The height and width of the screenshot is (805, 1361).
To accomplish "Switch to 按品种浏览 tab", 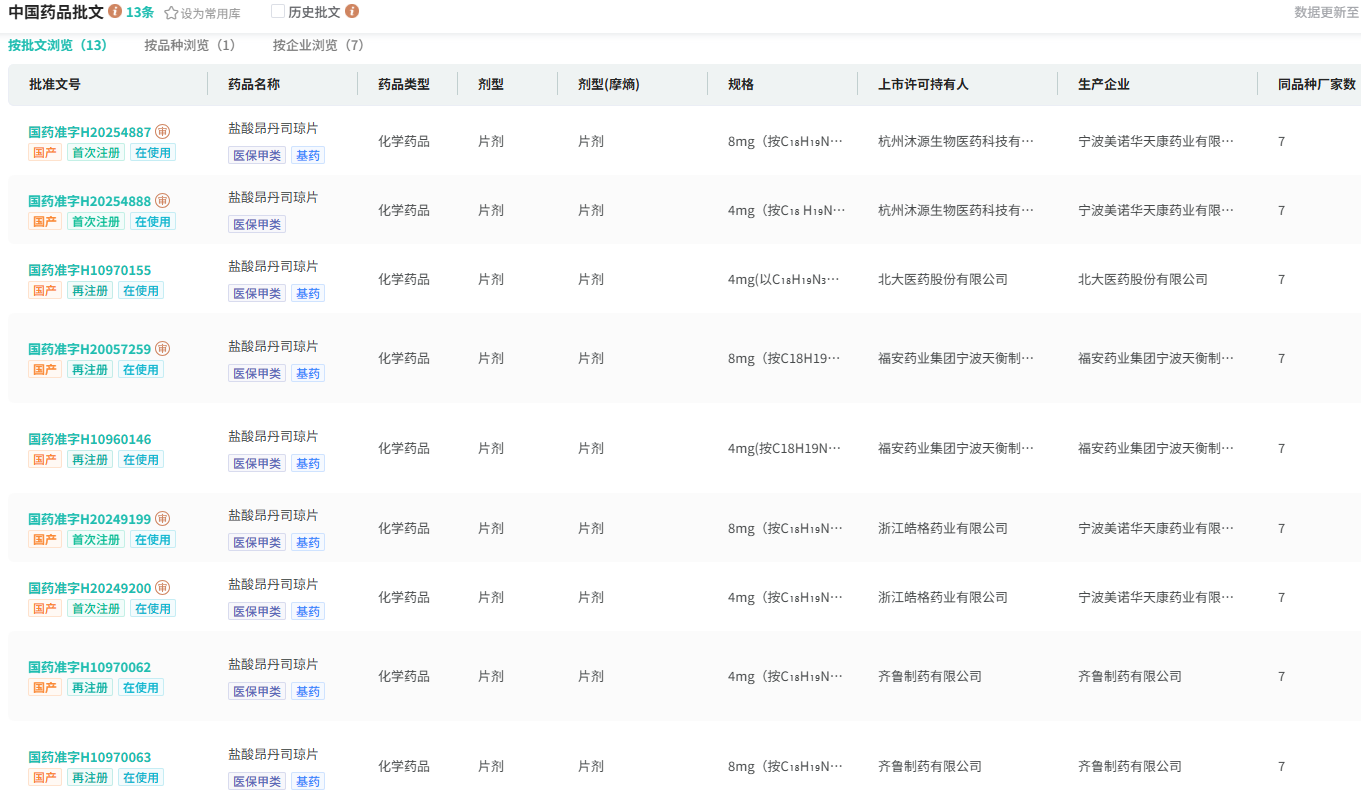I will (190, 46).
